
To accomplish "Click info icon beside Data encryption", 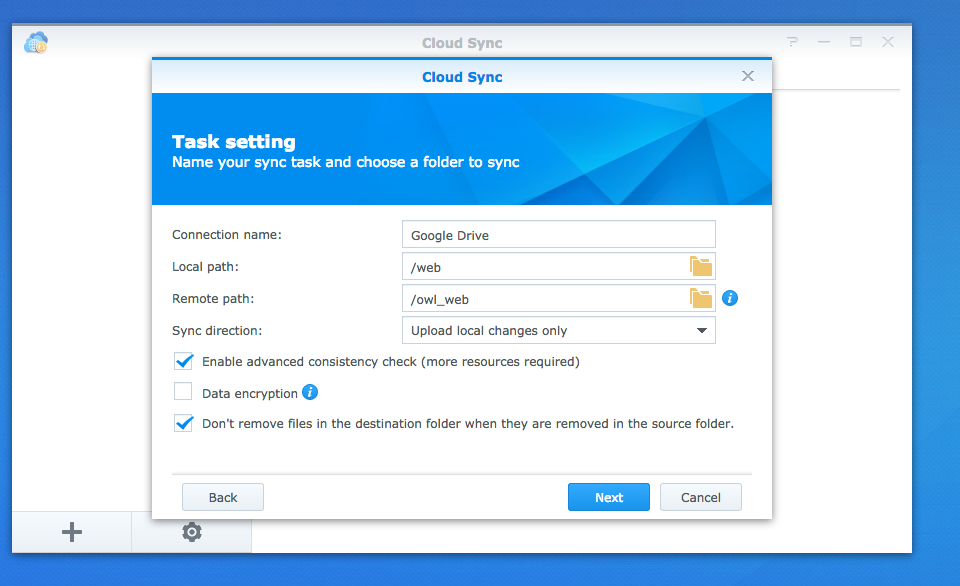I will [x=310, y=393].
